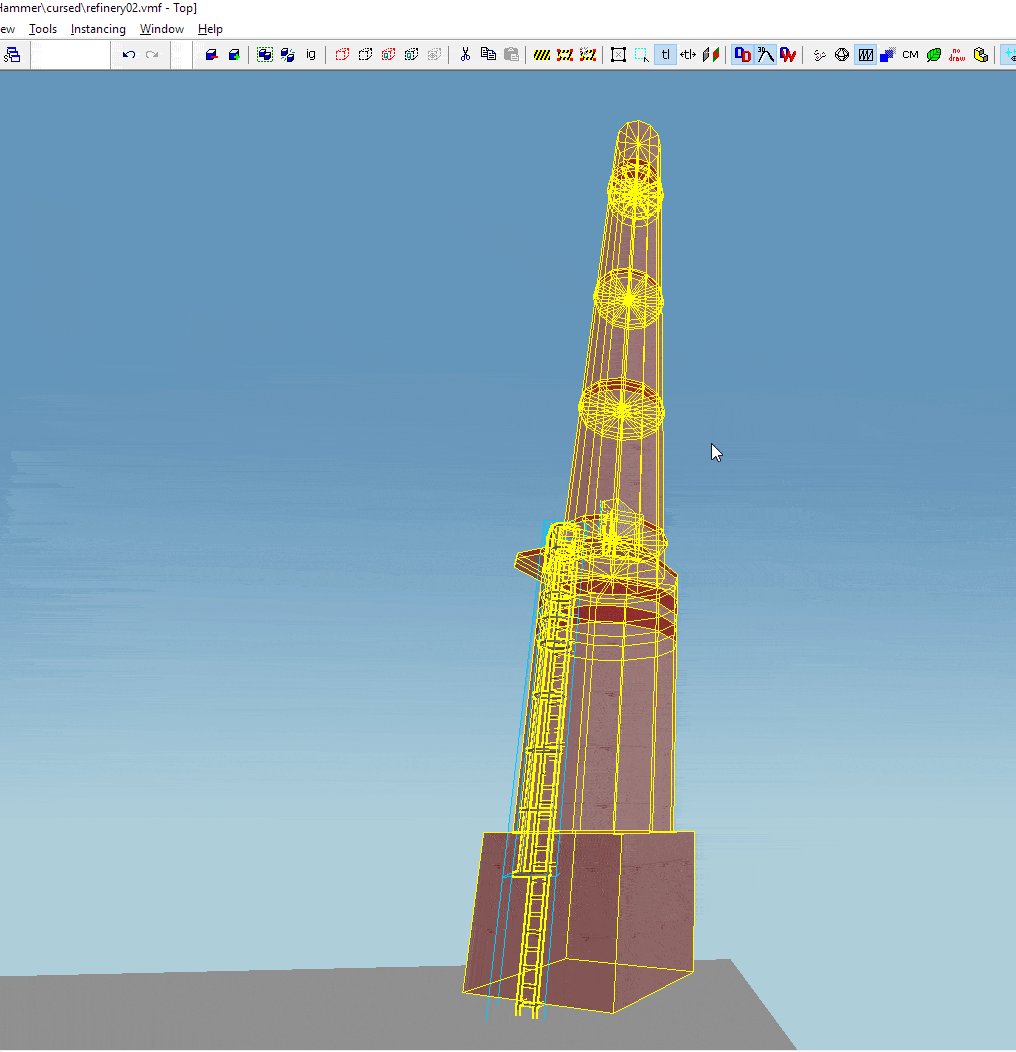Click the save window state icon
1016x1052 pixels.
click(x=13, y=54)
